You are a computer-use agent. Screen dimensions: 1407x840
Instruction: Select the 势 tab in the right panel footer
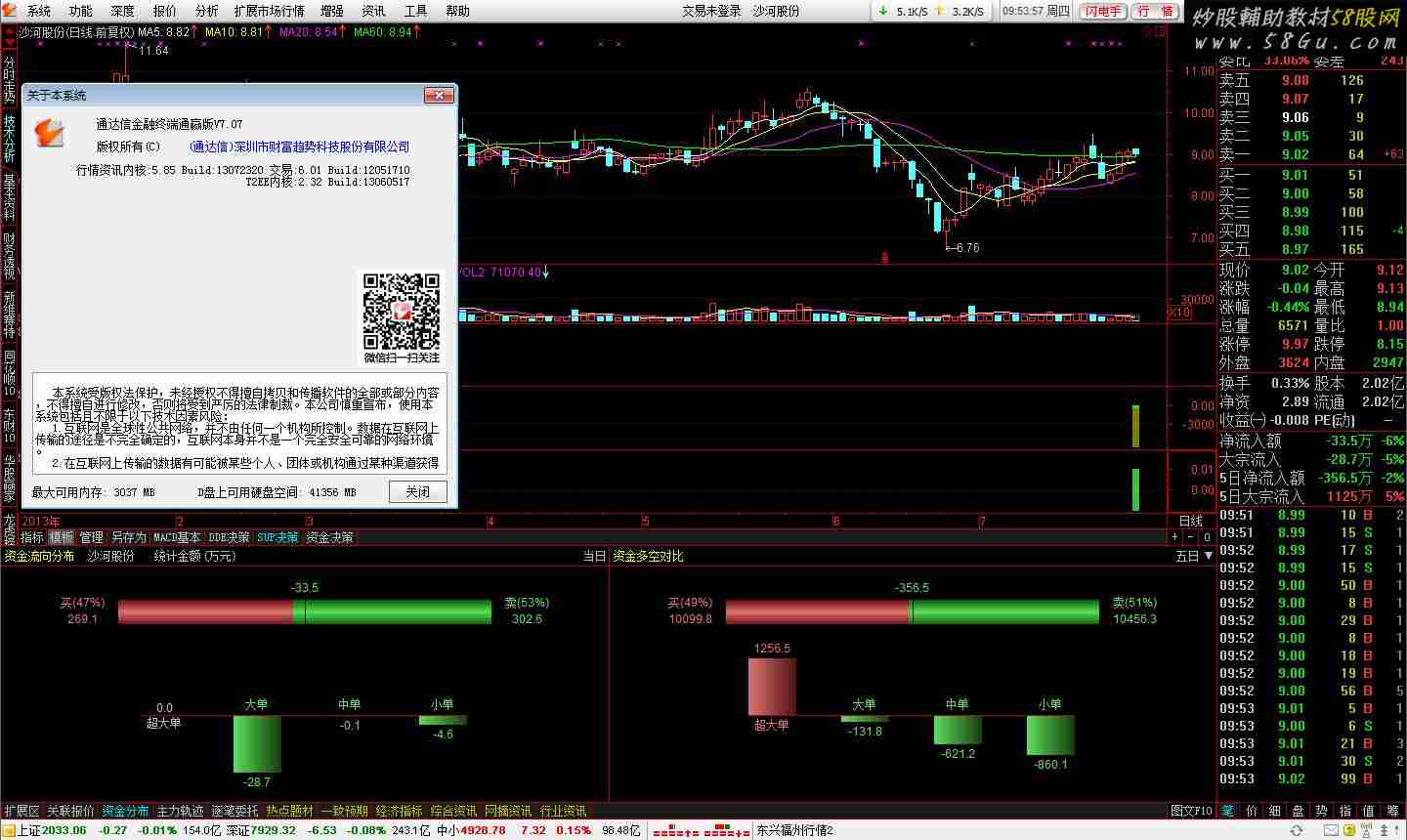(x=1322, y=811)
